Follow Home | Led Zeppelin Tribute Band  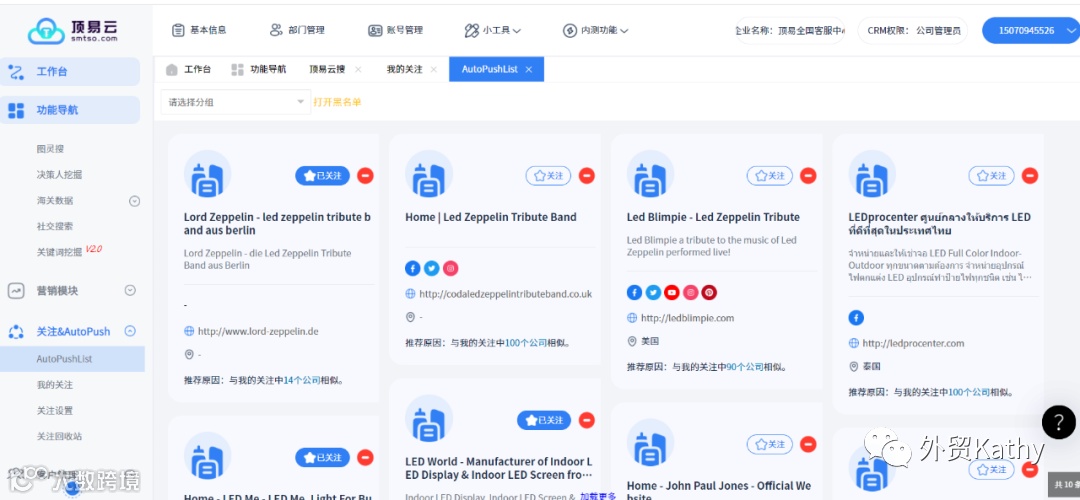548,176
